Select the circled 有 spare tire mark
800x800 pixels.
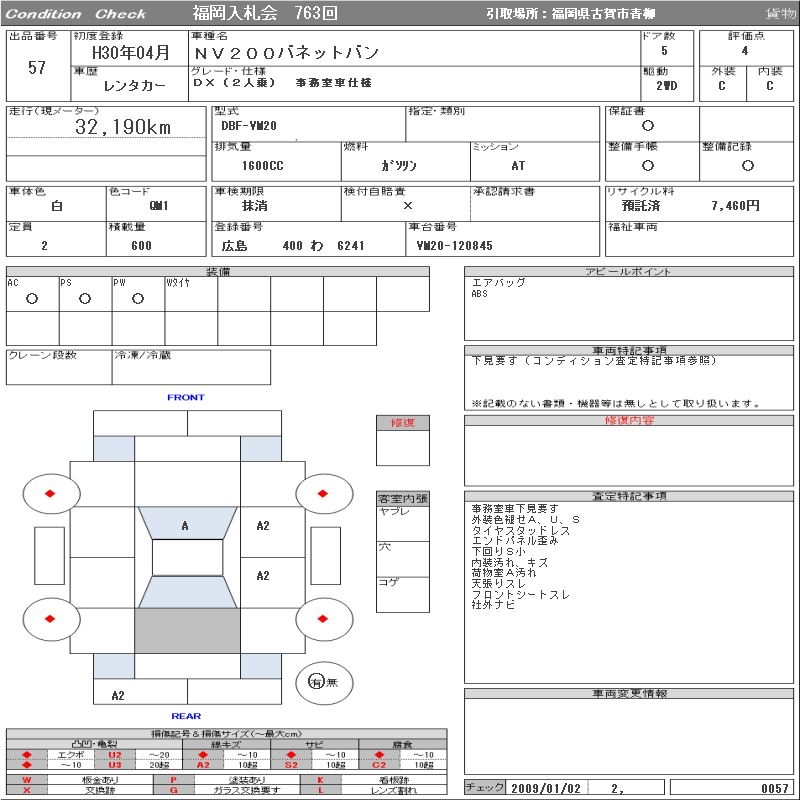coord(316,682)
